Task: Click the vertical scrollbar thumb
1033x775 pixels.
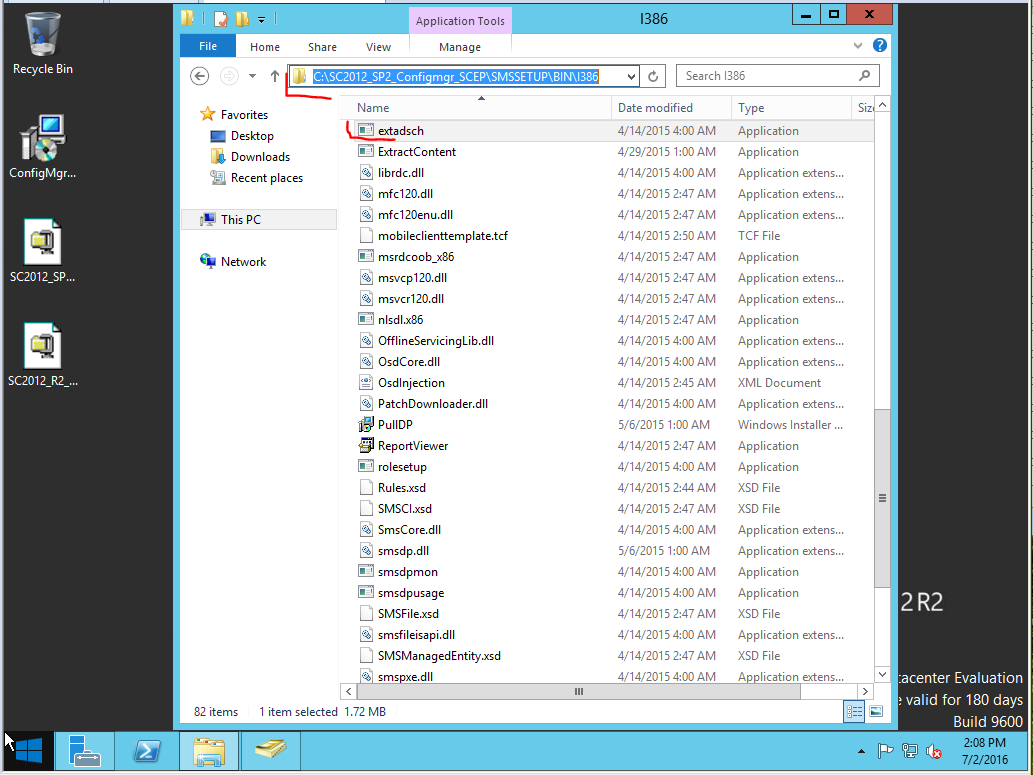Action: 882,498
